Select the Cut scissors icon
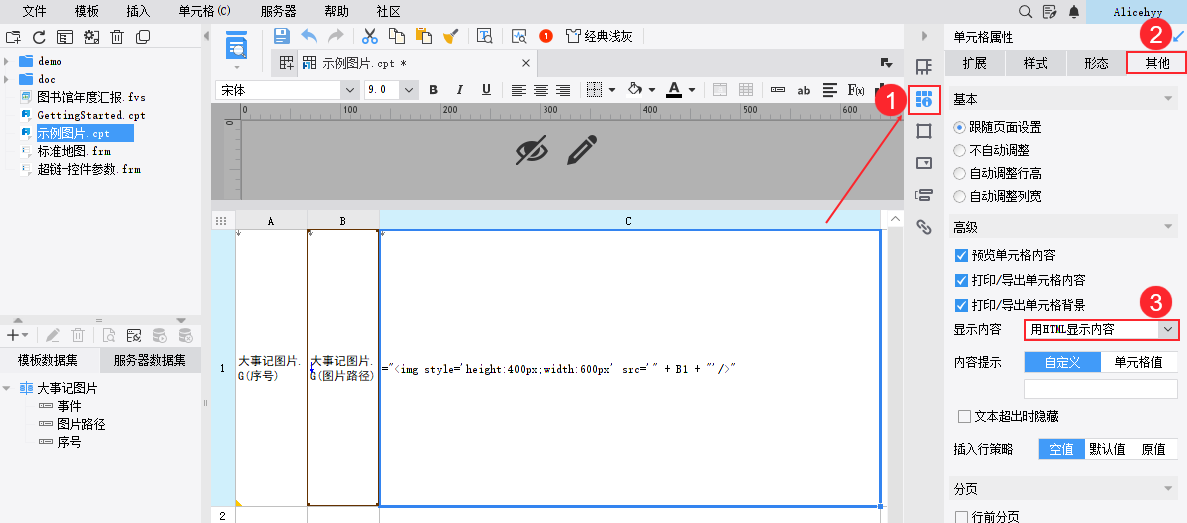The height and width of the screenshot is (523, 1187). pos(369,36)
